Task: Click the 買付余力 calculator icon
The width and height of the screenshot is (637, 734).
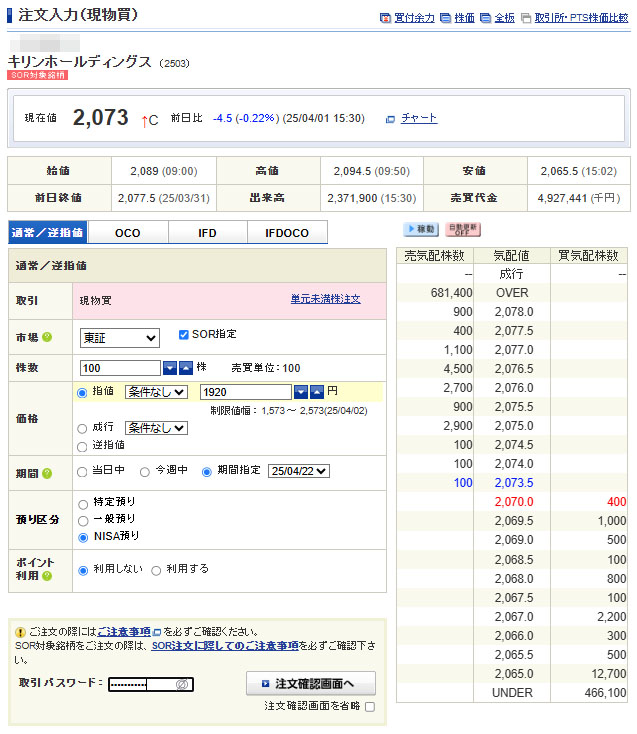Action: click(x=385, y=18)
